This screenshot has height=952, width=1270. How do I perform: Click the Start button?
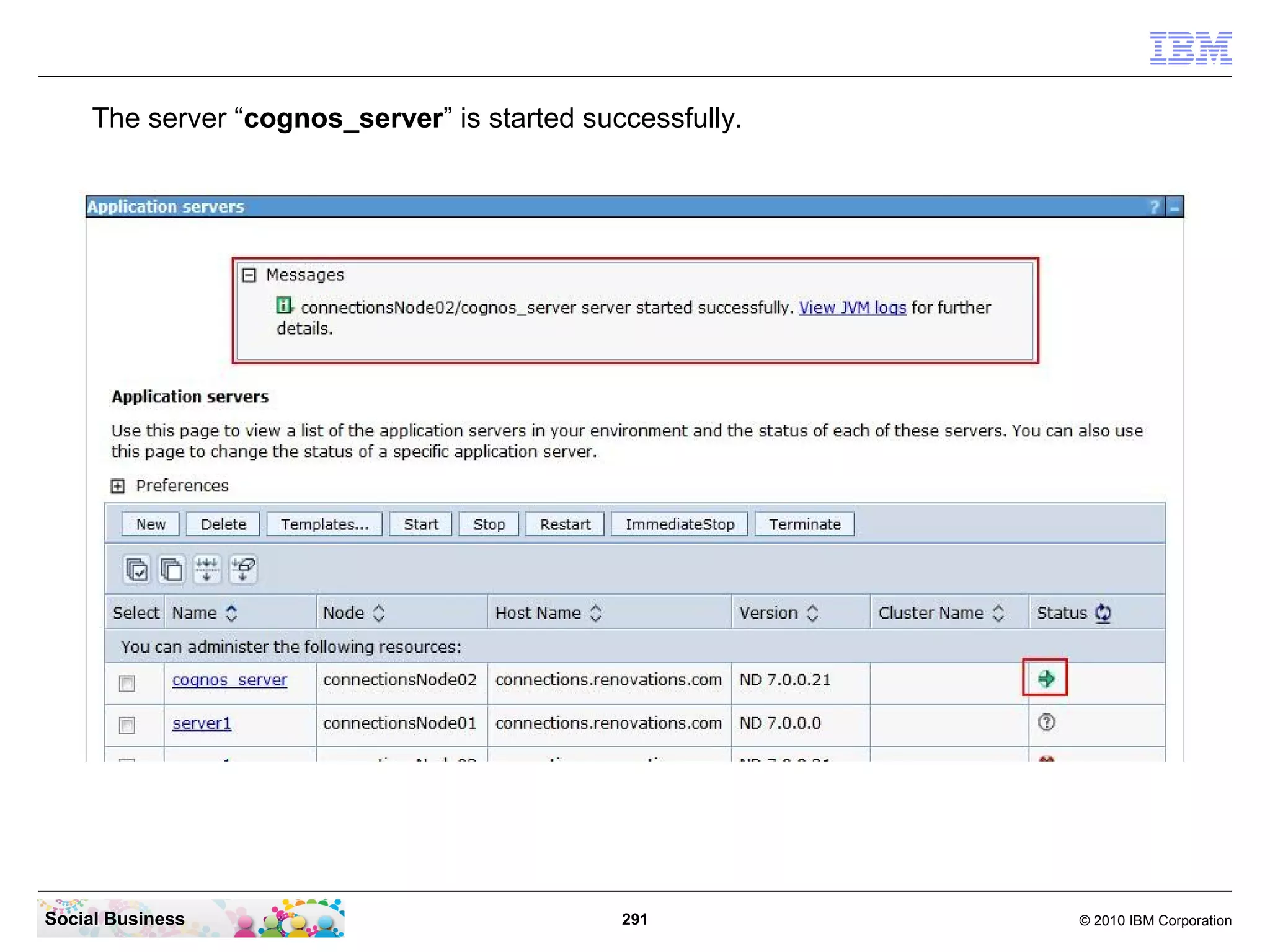pyautogui.click(x=421, y=524)
